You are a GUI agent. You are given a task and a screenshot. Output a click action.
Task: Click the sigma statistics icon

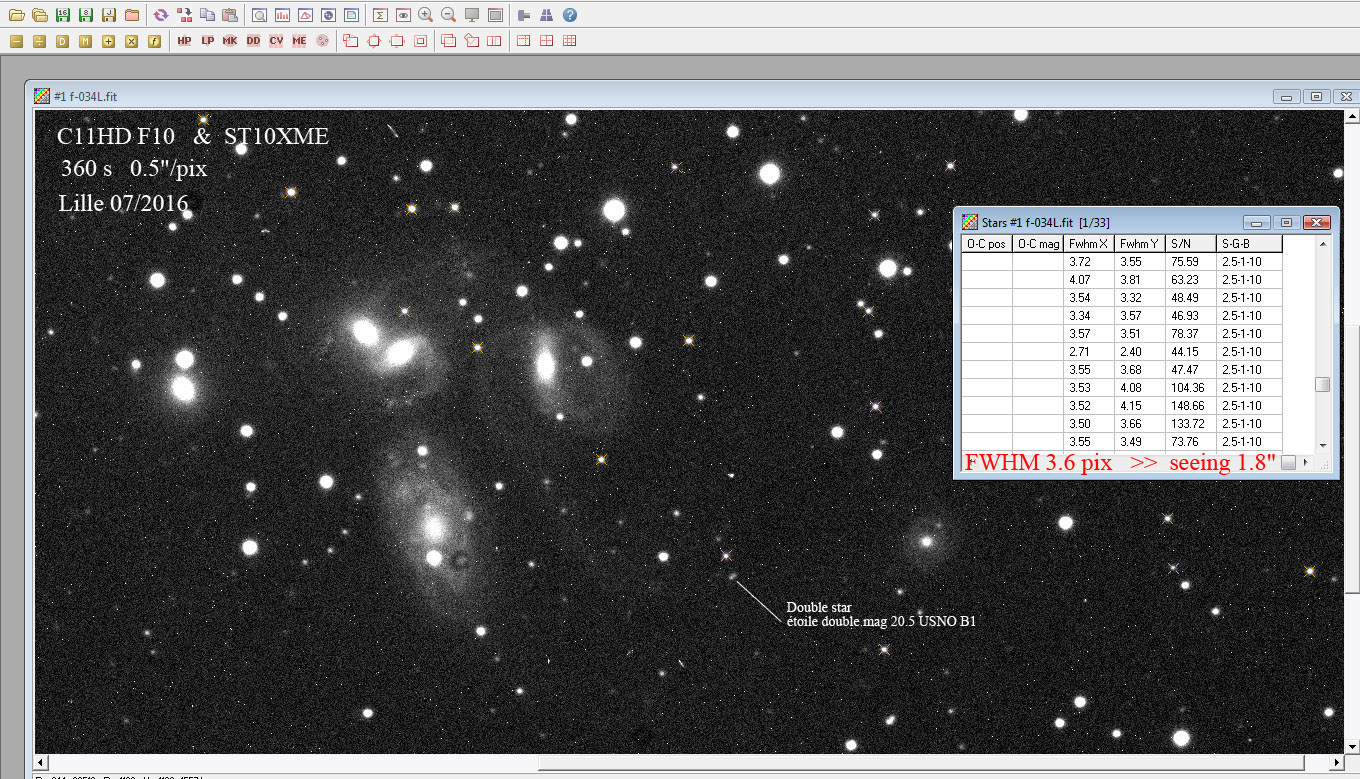pyautogui.click(x=380, y=15)
